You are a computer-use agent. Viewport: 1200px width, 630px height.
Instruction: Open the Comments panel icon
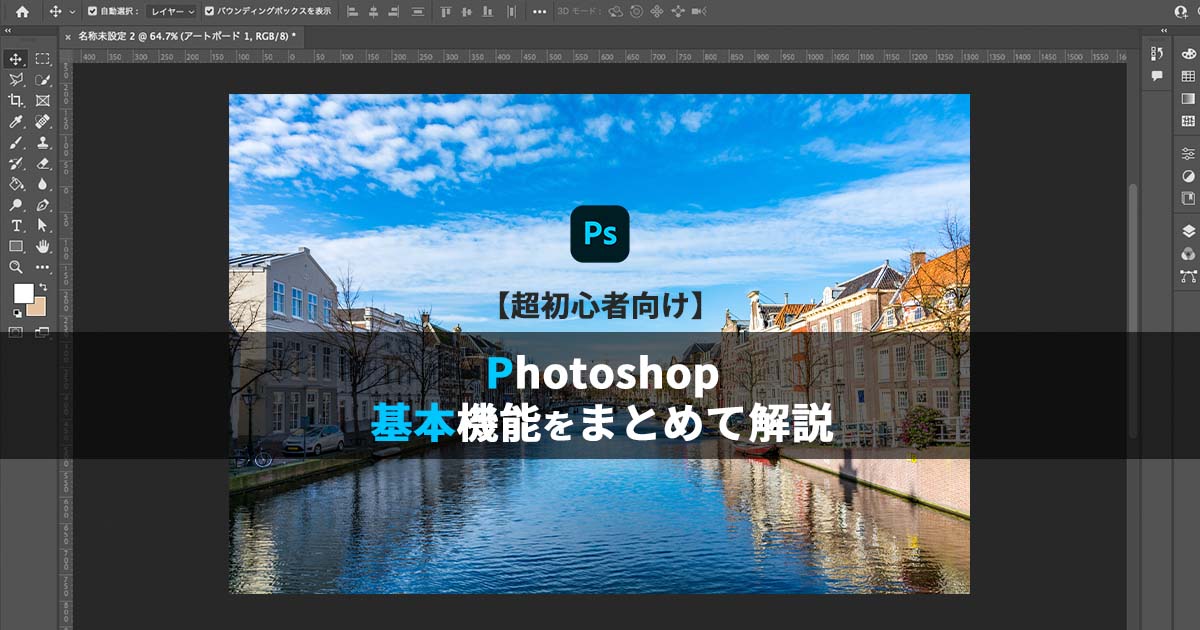1157,76
